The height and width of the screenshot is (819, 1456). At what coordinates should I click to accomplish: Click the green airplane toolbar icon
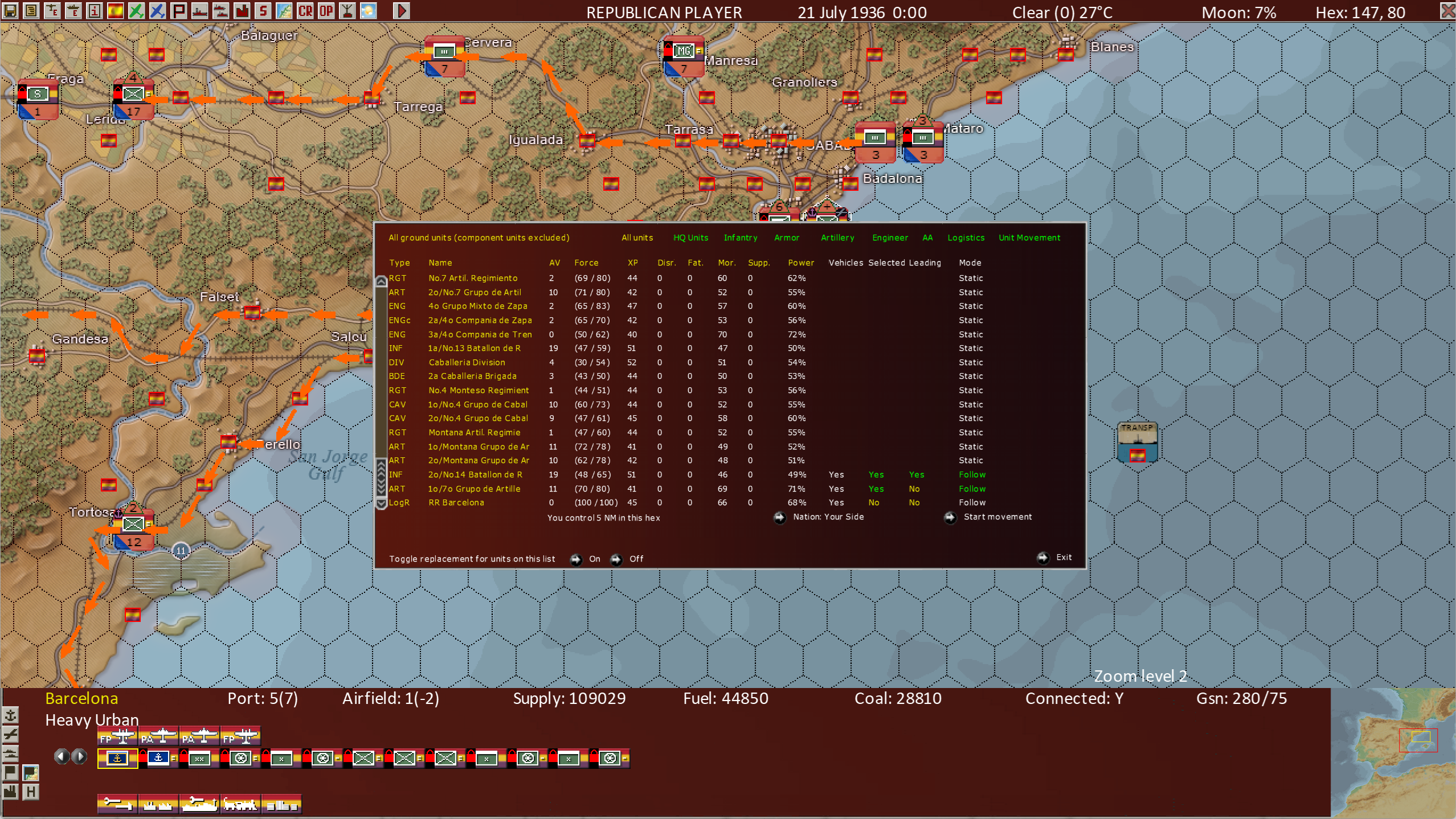click(x=136, y=10)
